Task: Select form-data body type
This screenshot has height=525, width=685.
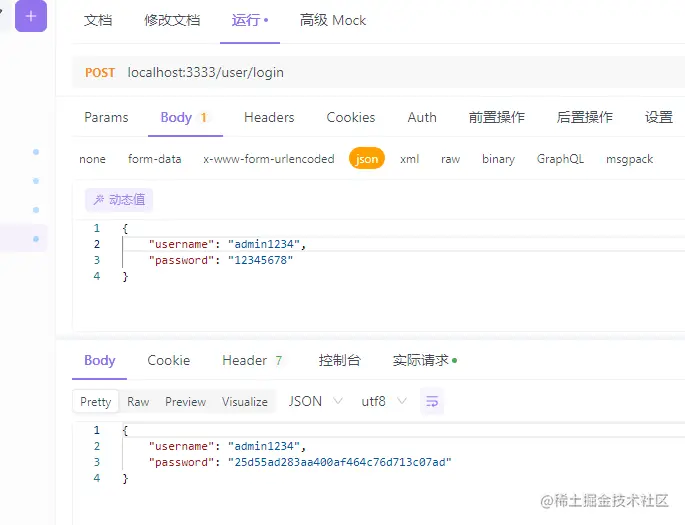Action: click(x=155, y=159)
